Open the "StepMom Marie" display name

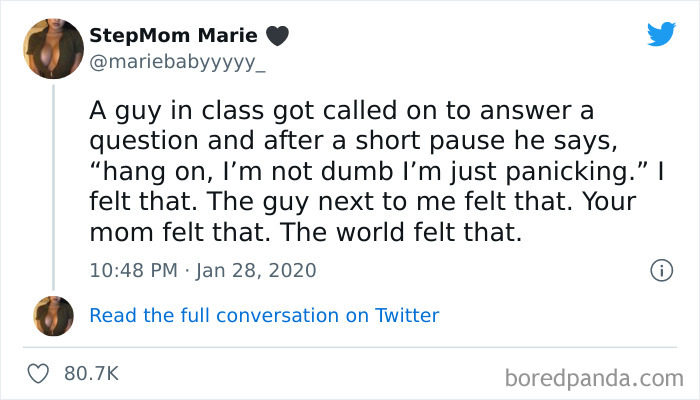click(173, 36)
